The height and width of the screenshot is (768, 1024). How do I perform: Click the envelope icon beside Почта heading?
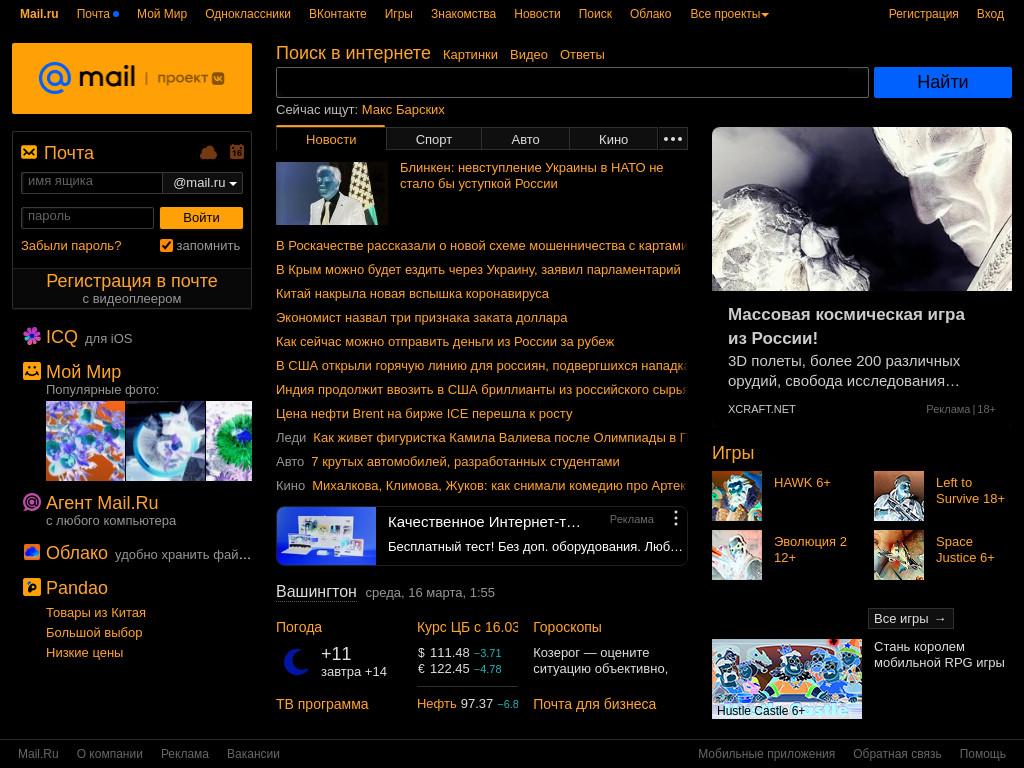click(x=29, y=152)
